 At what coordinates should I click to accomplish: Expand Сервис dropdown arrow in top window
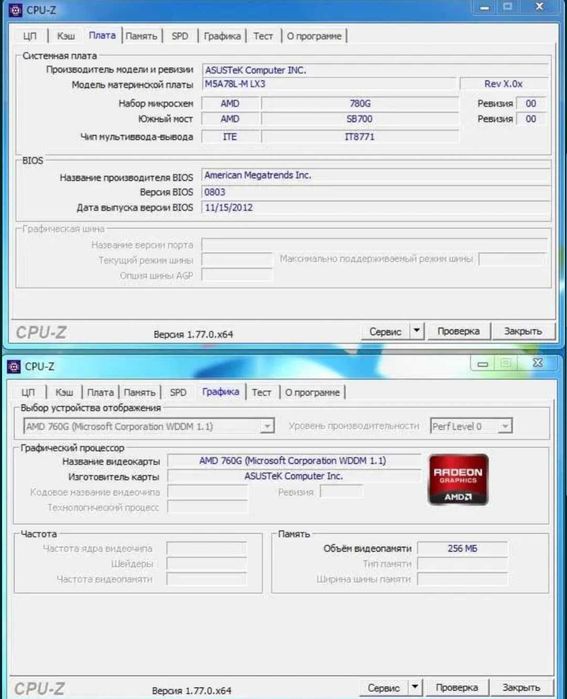tap(416, 331)
